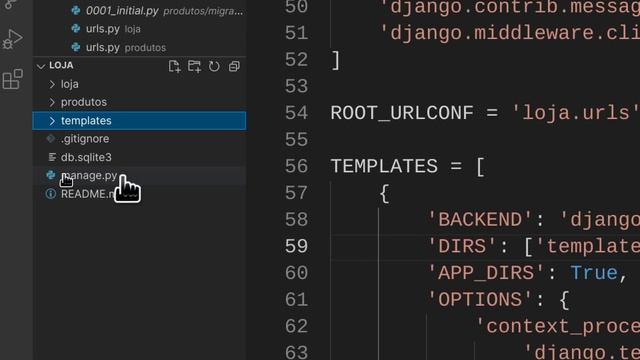The width and height of the screenshot is (640, 360).
Task: Click the info icon next to README
Action: (x=51, y=193)
